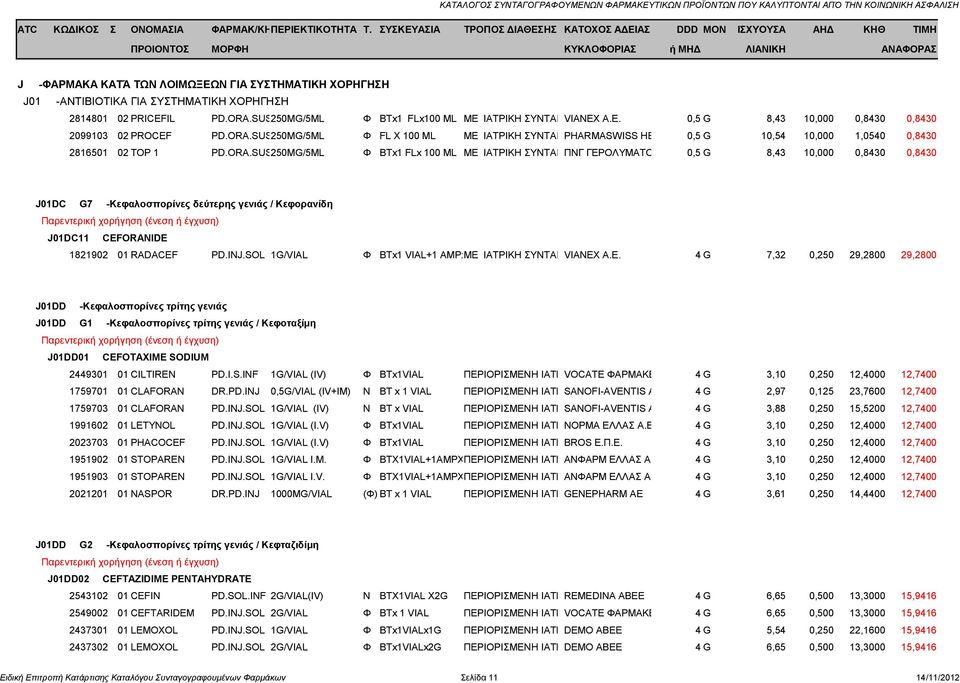Viewport: 960px width, 683px height.
Task: Select code 2437301 for LEMOXOL 1G
Action: (88, 630)
